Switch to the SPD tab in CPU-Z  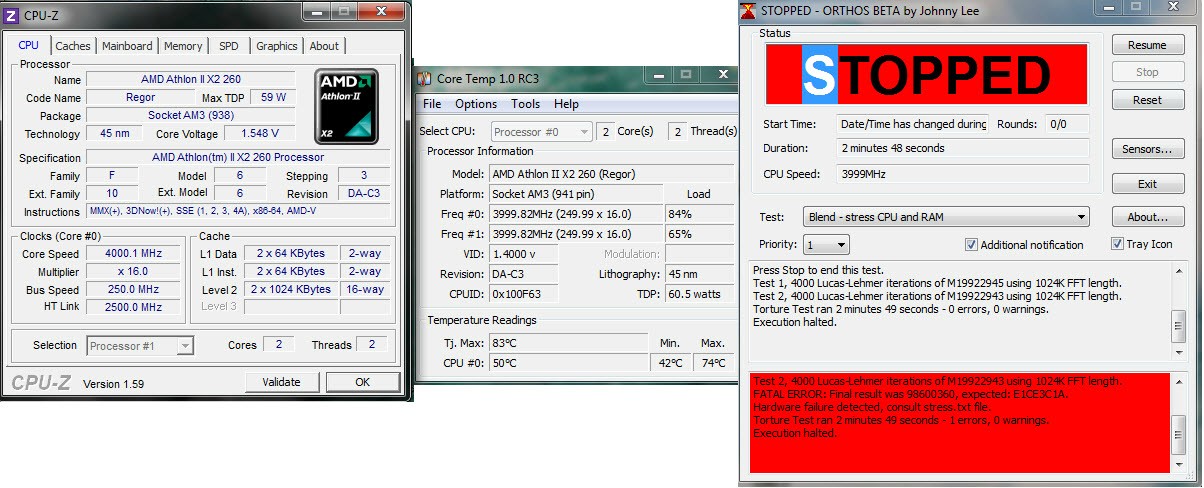[x=229, y=46]
